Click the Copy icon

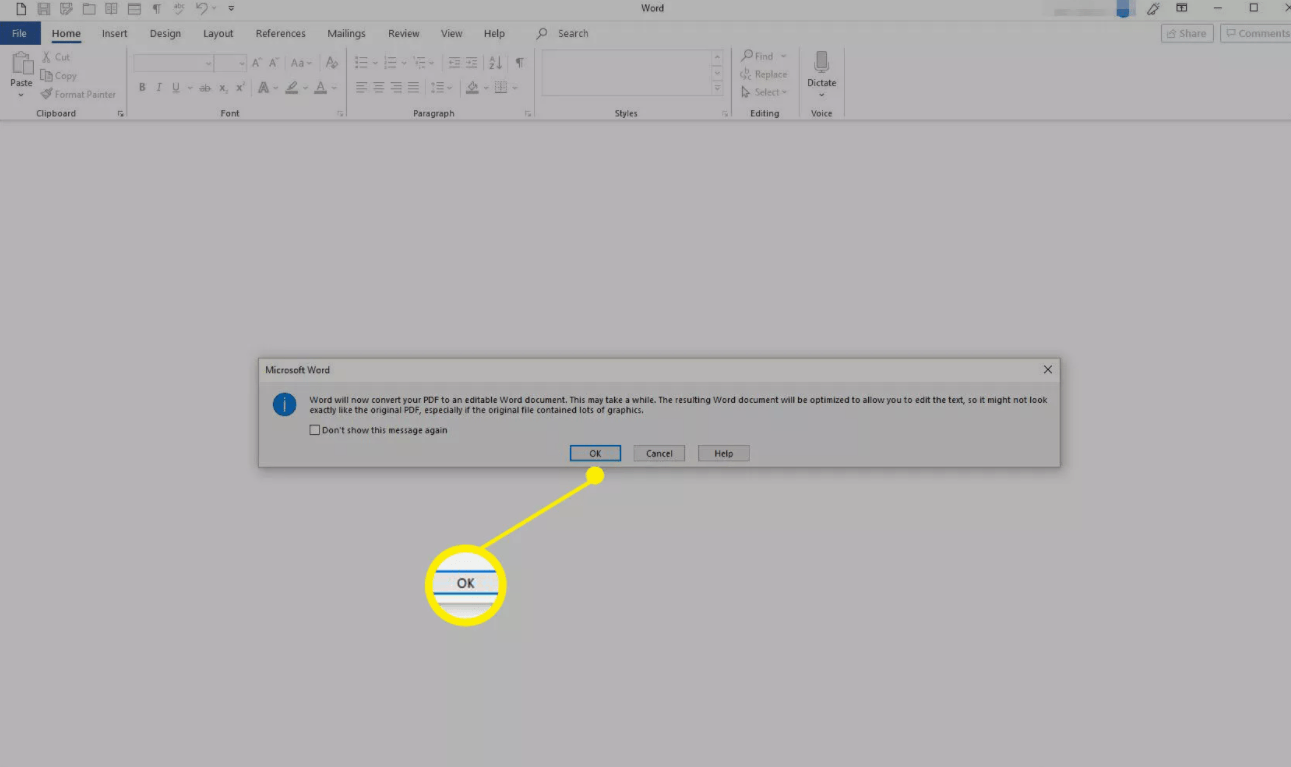pos(46,75)
